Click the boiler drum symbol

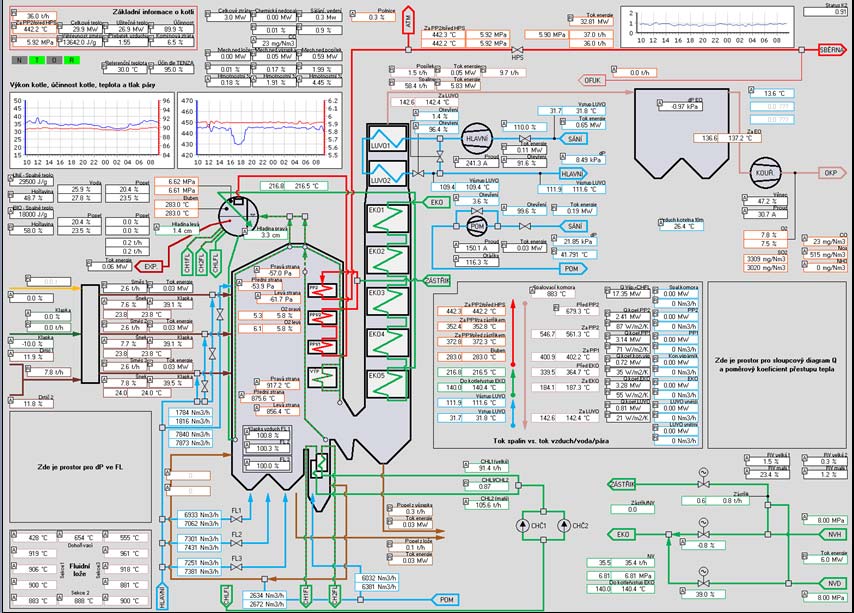[x=238, y=216]
